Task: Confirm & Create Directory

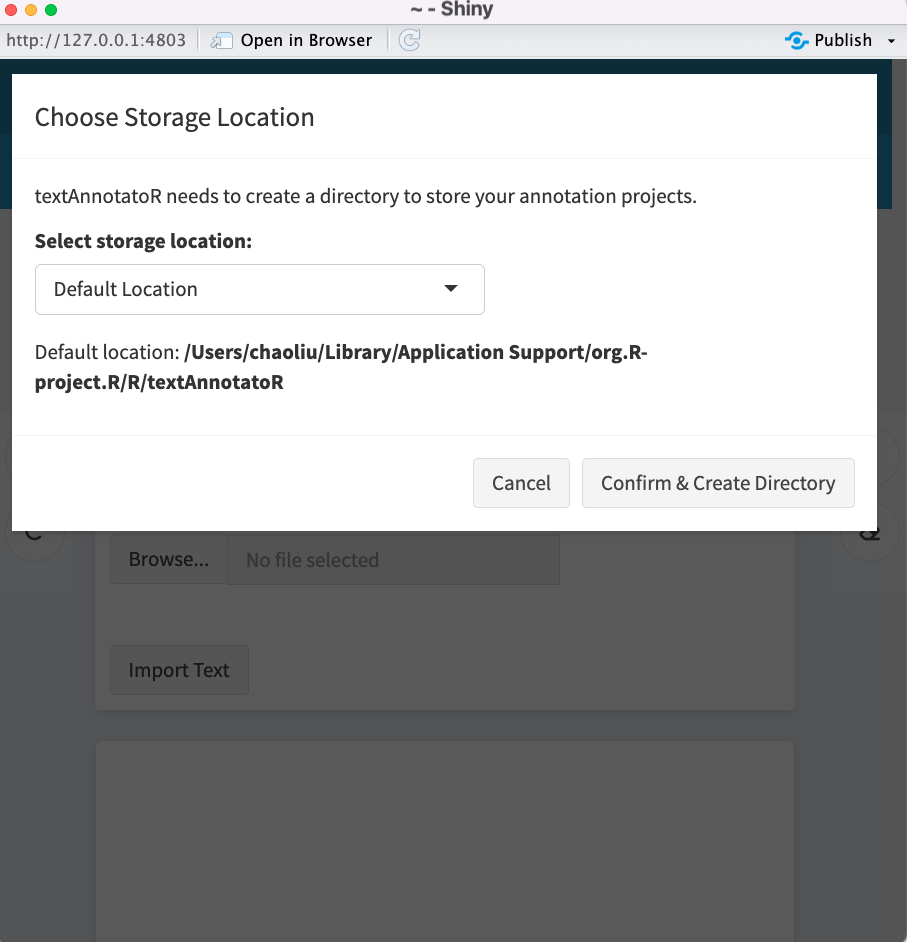Action: point(718,483)
